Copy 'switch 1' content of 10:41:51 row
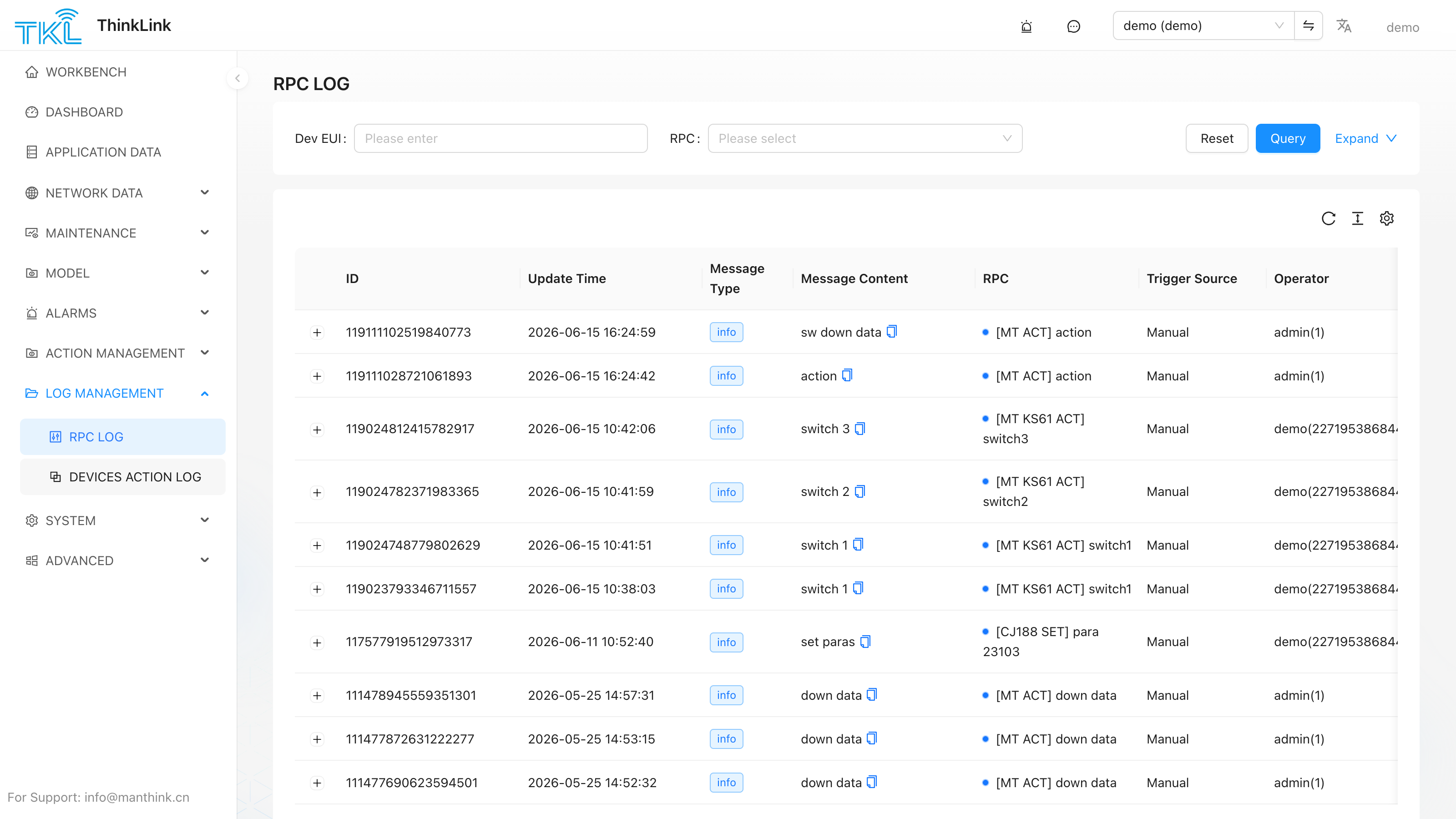This screenshot has width=1456, height=819. 858,544
